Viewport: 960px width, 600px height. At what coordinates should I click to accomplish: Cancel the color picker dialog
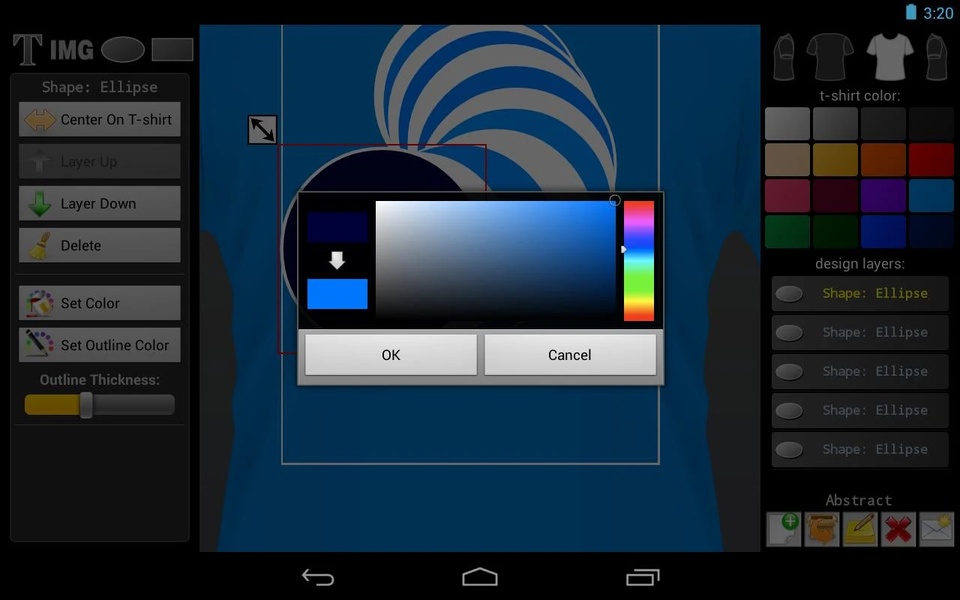point(569,354)
